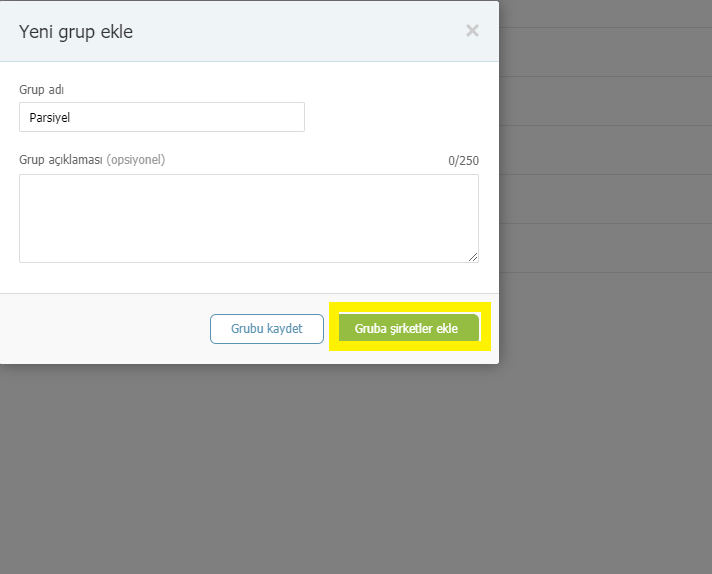
Task: Click the Gruba şirketler ekle button
Action: (409, 328)
